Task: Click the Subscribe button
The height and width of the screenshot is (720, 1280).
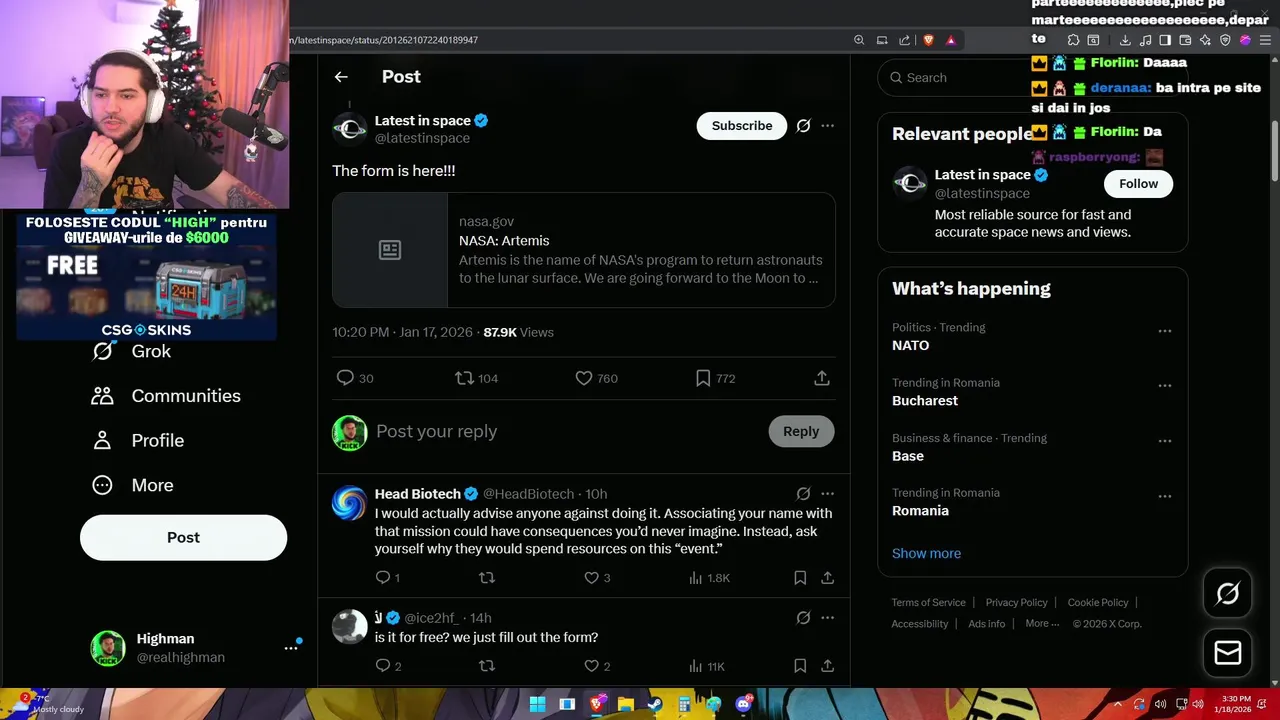Action: coord(742,126)
